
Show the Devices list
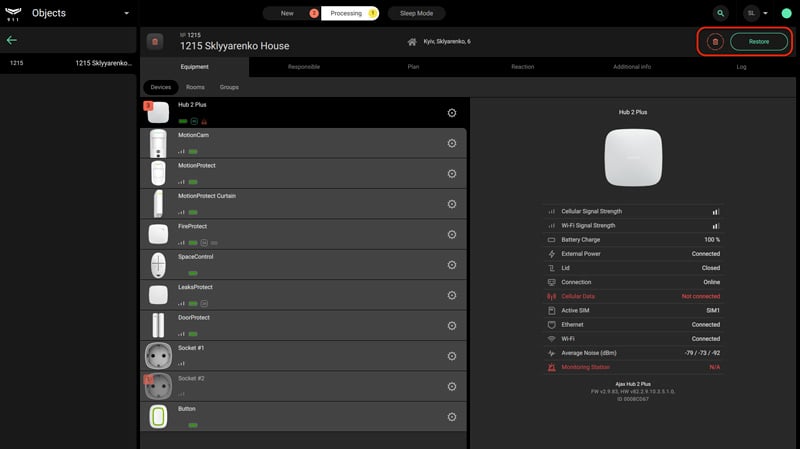tap(161, 87)
